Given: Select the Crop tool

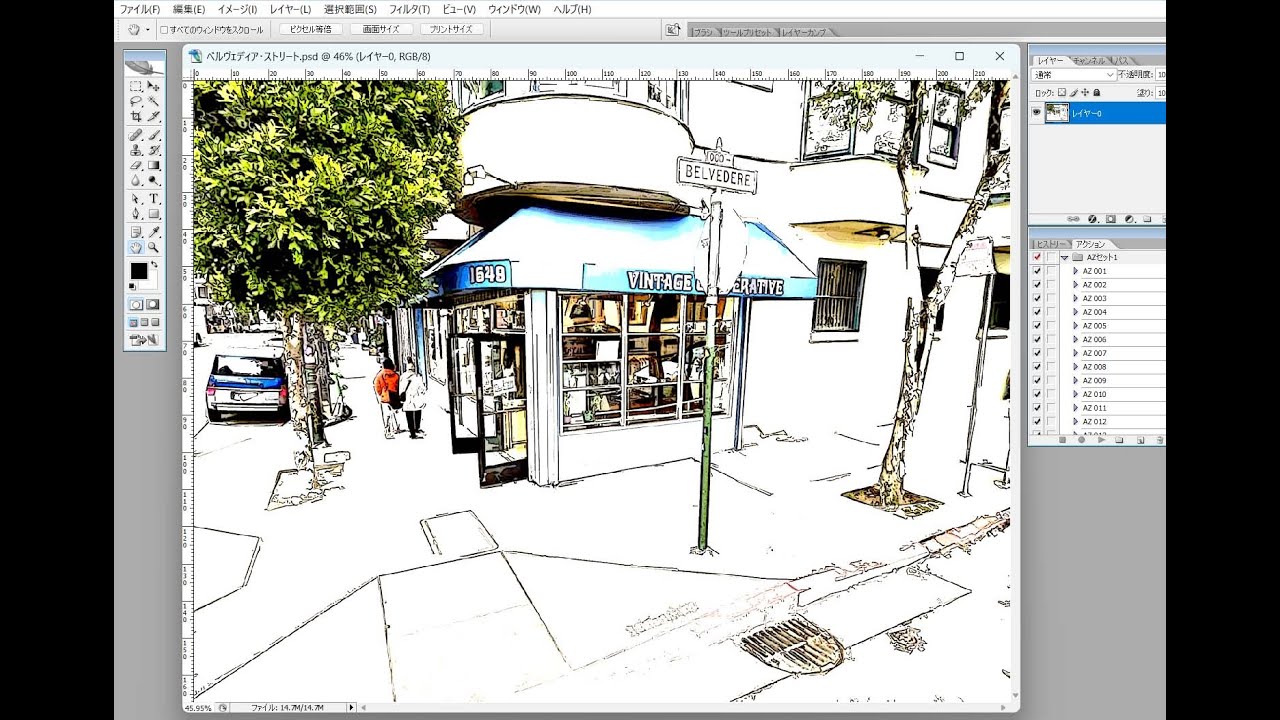Looking at the screenshot, I should pyautogui.click(x=135, y=117).
